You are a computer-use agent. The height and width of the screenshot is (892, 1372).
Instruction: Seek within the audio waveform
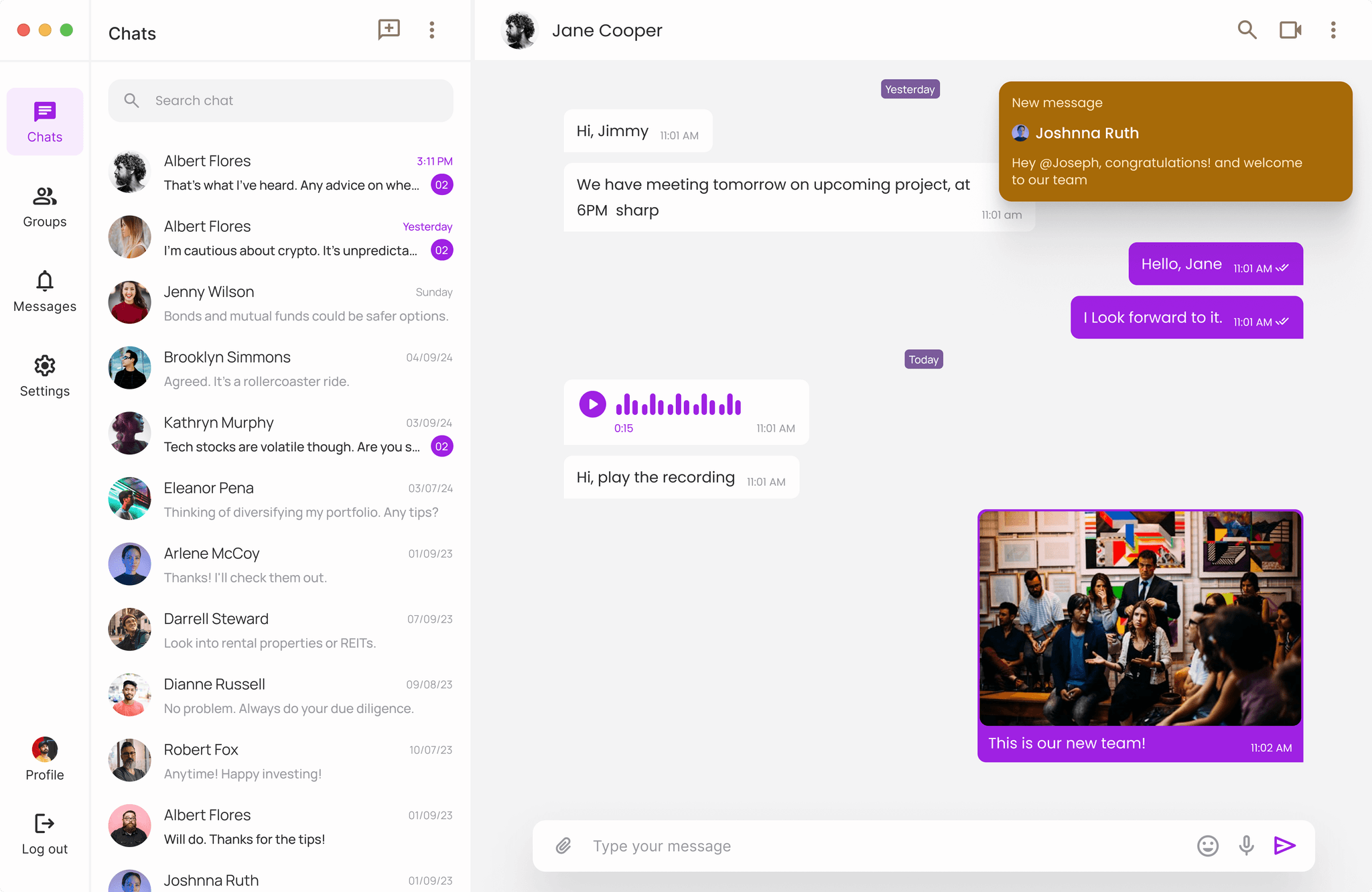point(678,405)
